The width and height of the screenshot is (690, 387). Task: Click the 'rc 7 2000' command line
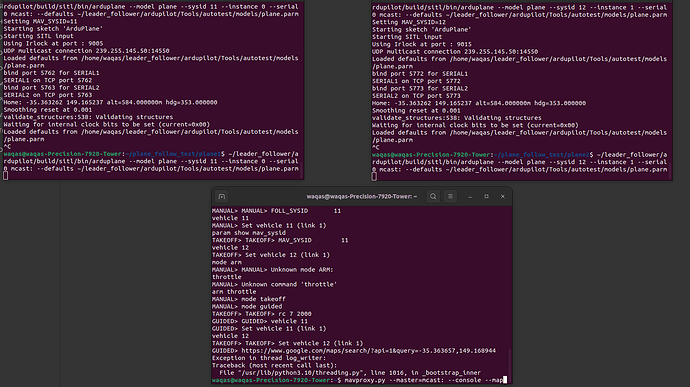coord(295,314)
